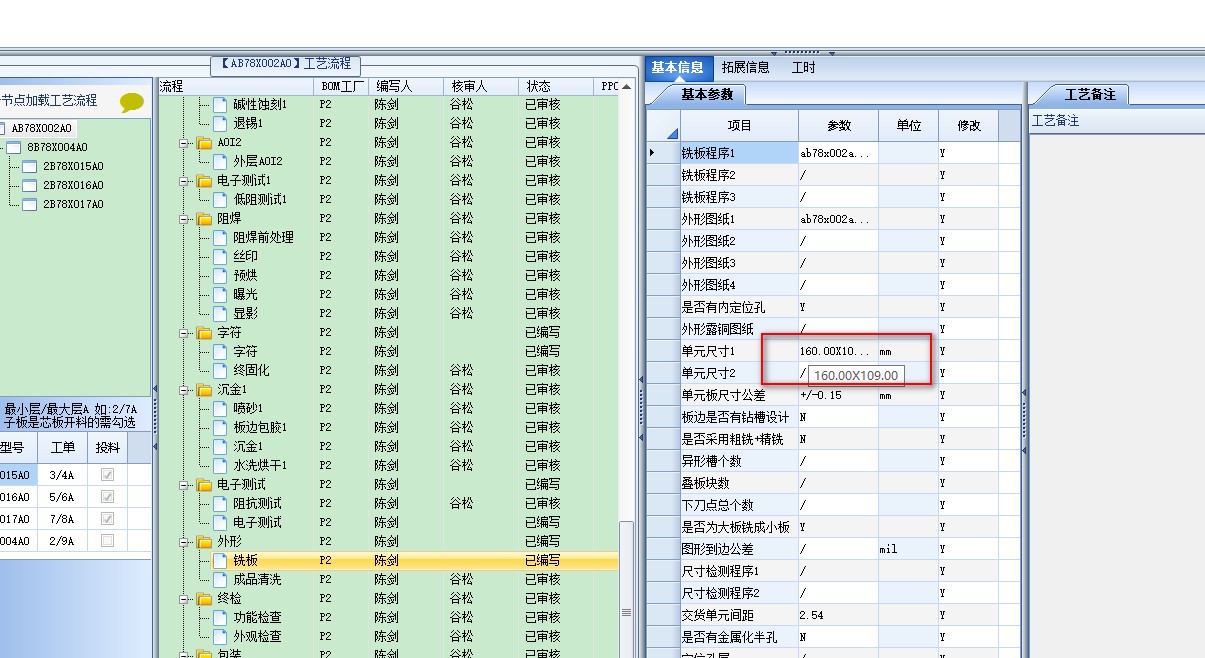Toggle 投料 checkbox for work order 5/6A
1205x658 pixels.
(x=107, y=497)
